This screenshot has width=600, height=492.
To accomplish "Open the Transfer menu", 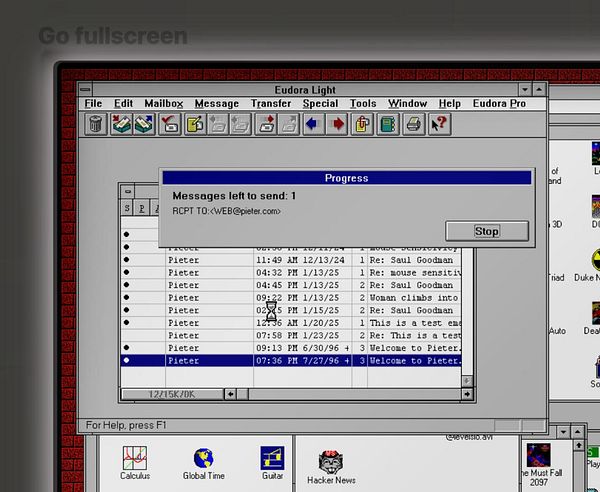I will (271, 104).
